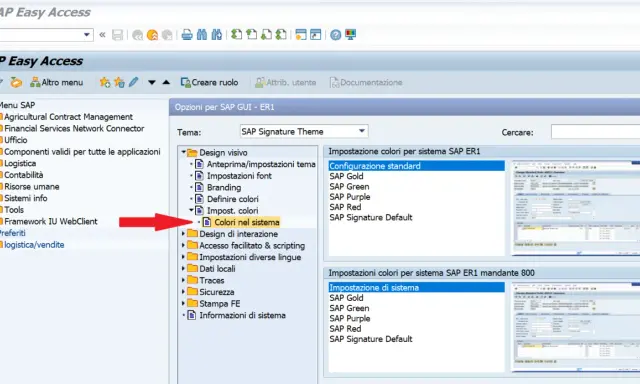The height and width of the screenshot is (384, 640).
Task: Select Impostazioni font tree entry
Action: pyautogui.click(x=239, y=176)
